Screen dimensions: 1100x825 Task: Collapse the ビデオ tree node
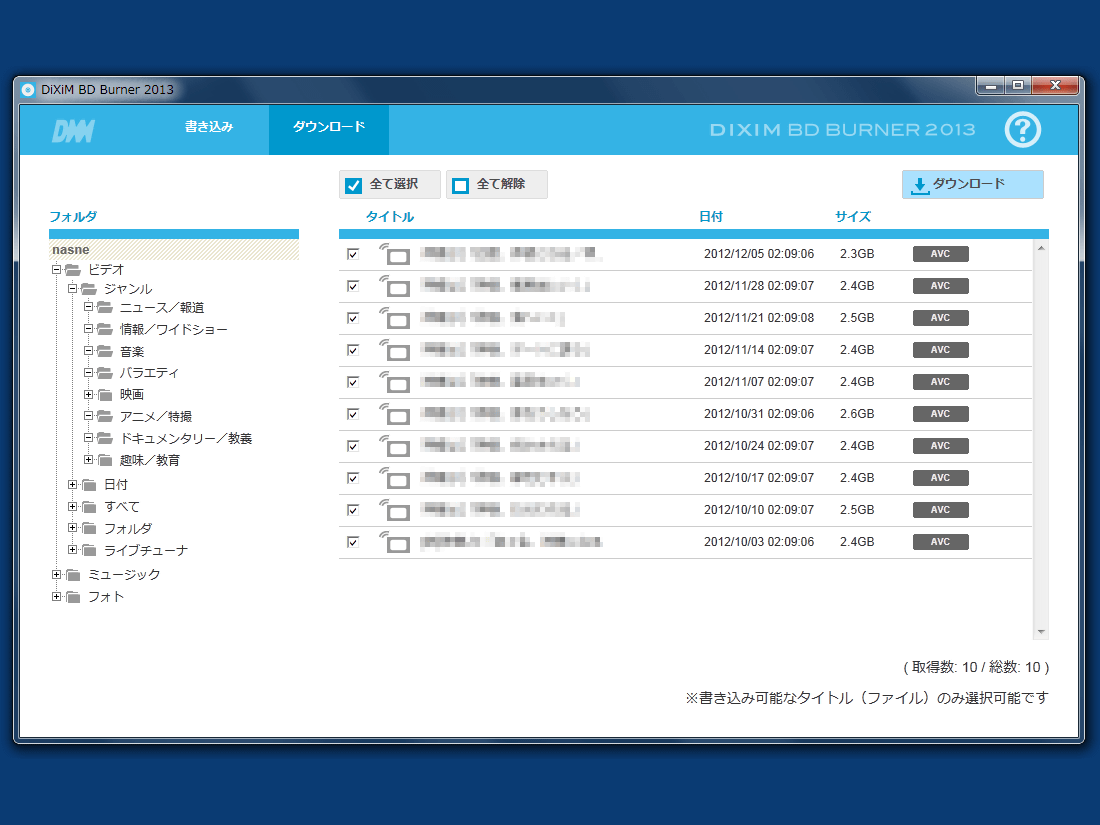(57, 269)
